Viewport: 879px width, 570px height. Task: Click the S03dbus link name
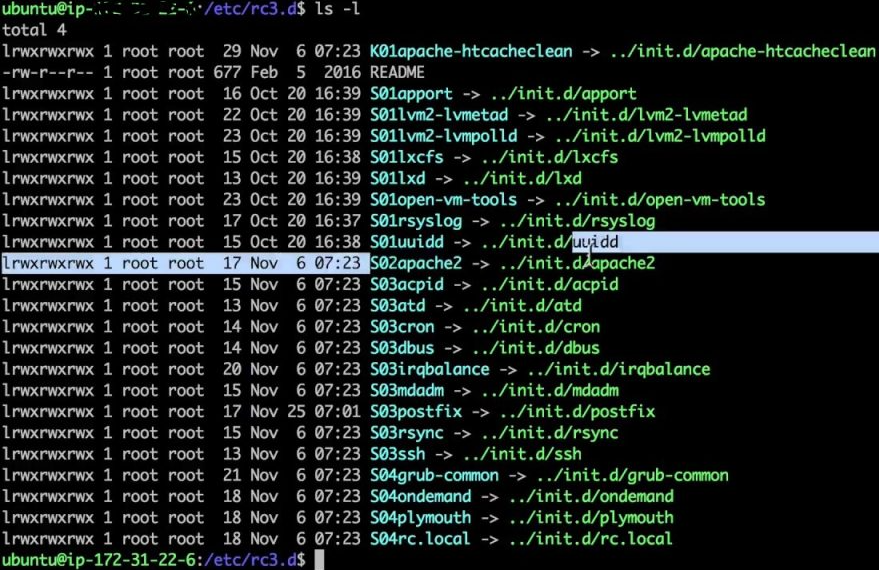(402, 349)
